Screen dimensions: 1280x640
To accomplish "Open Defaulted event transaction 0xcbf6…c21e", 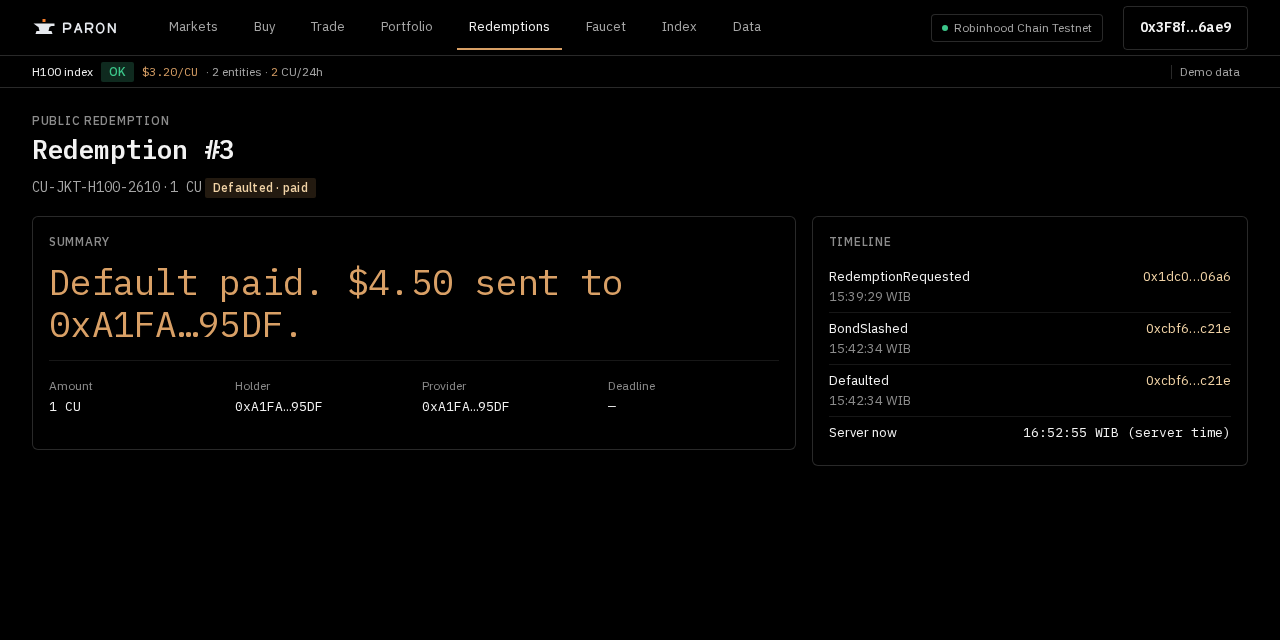I will [x=1188, y=381].
